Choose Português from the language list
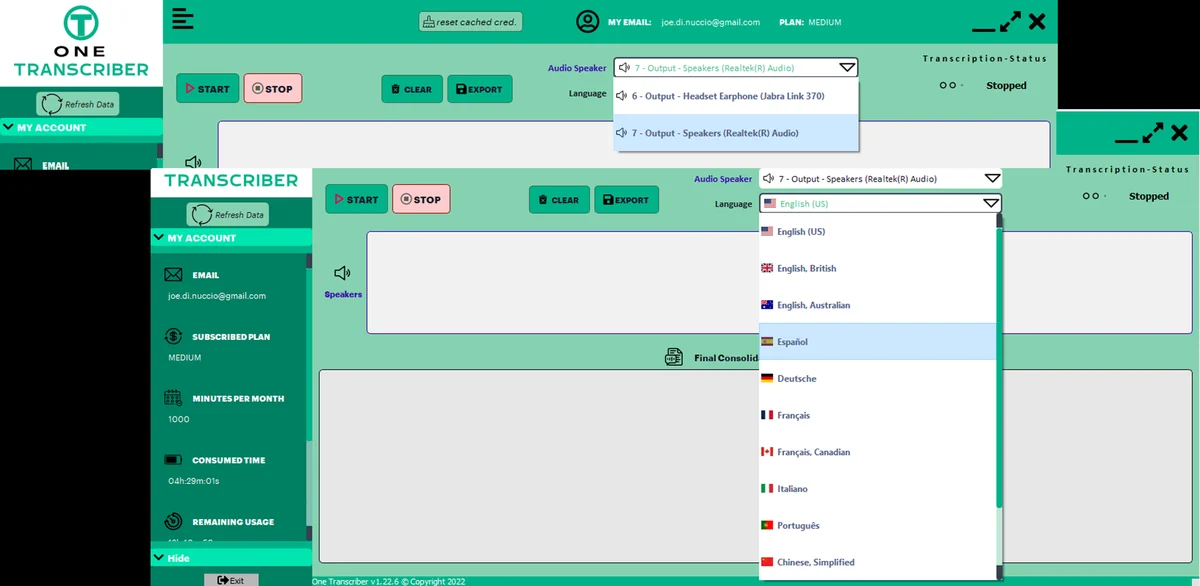Screen dimensions: 1200x586 tap(877, 525)
